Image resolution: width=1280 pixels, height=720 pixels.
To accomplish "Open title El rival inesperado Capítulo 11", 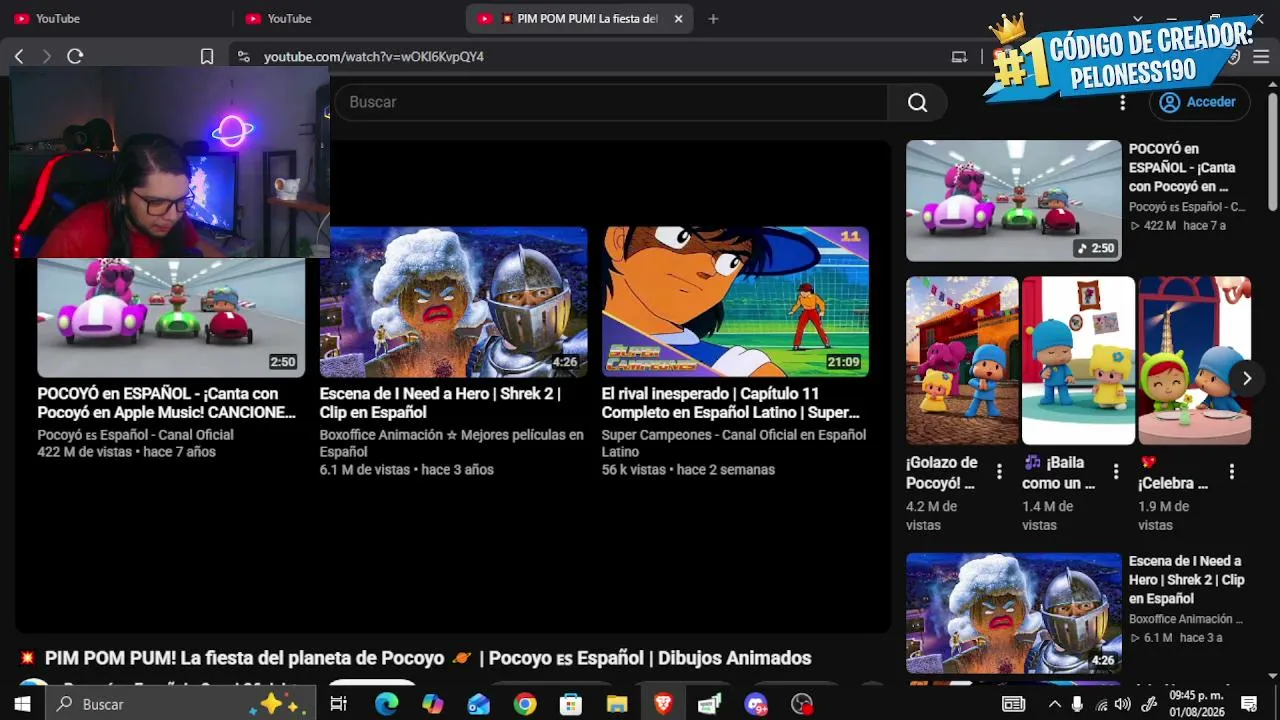I will pyautogui.click(x=731, y=403).
